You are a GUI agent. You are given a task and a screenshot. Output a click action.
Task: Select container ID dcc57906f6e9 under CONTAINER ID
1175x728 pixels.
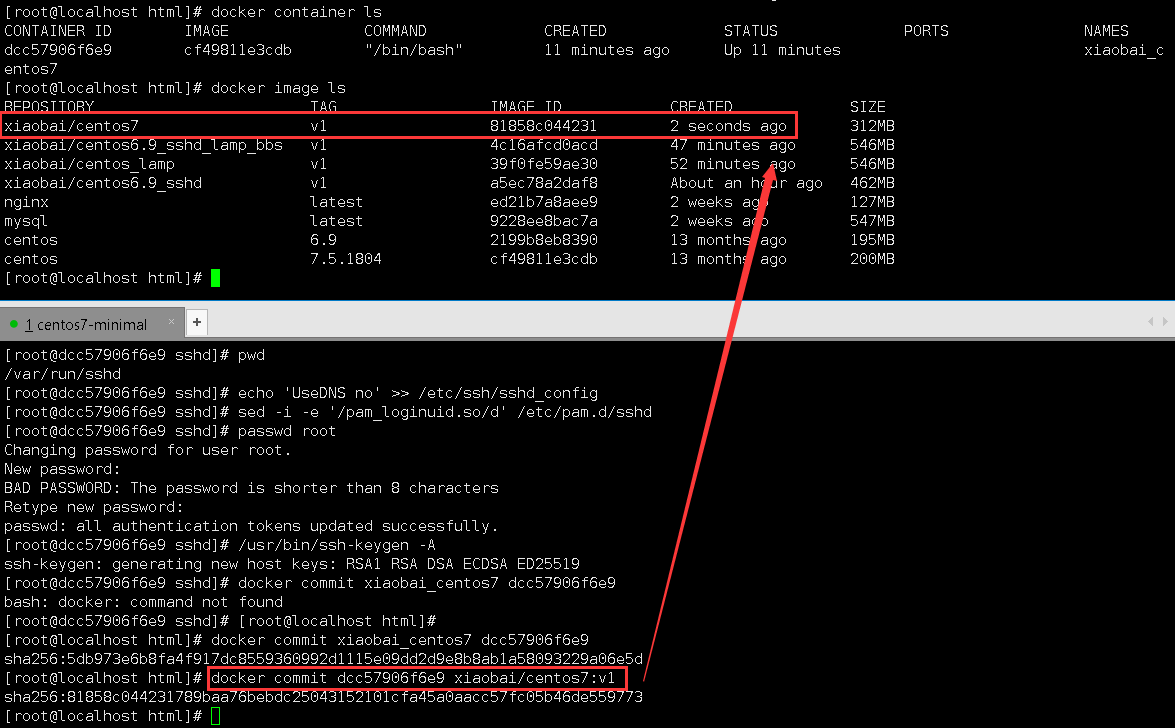pyautogui.click(x=58, y=50)
